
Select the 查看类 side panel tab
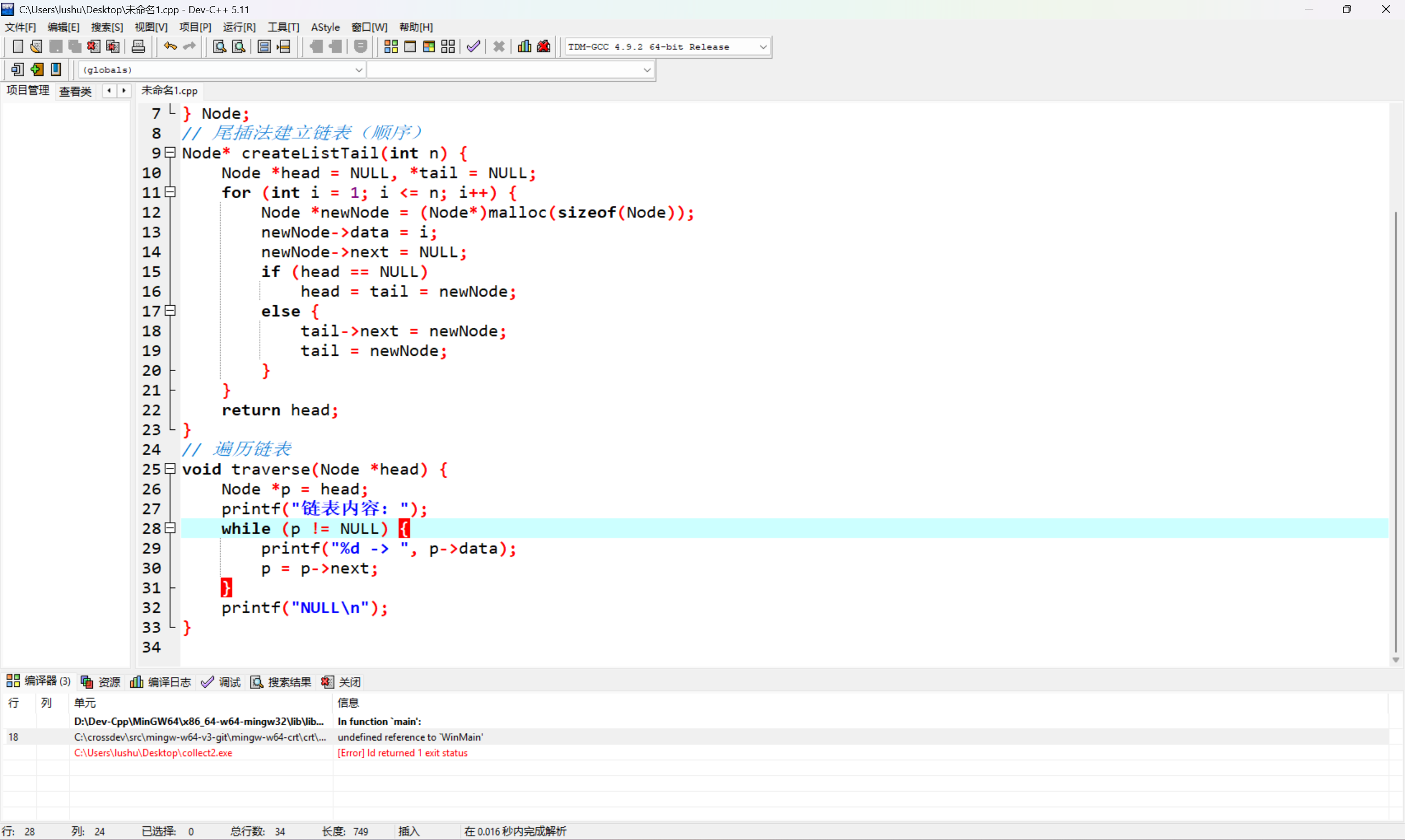pyautogui.click(x=75, y=91)
